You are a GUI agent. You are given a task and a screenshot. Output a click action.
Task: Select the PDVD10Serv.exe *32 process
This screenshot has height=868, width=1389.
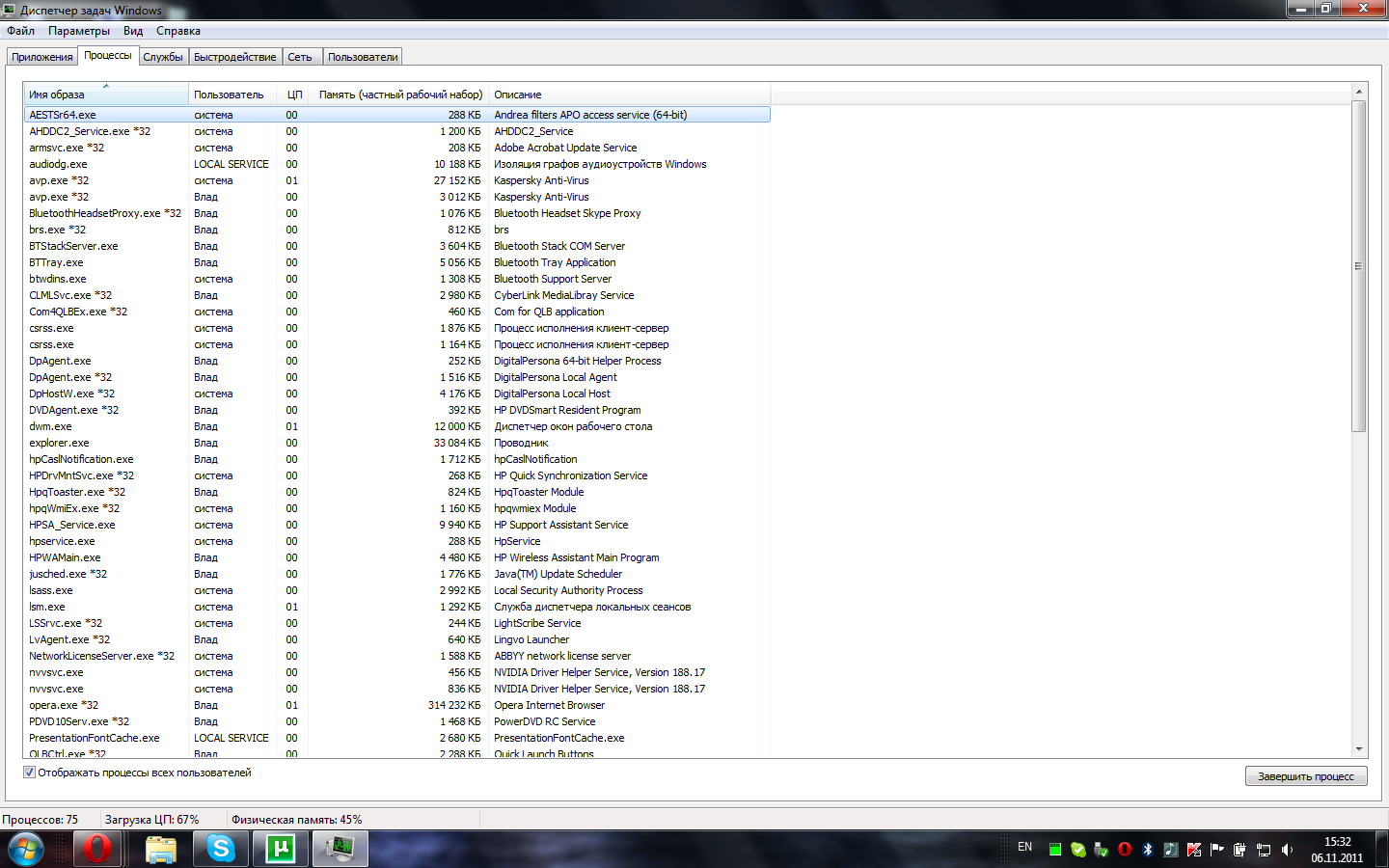tap(396, 721)
